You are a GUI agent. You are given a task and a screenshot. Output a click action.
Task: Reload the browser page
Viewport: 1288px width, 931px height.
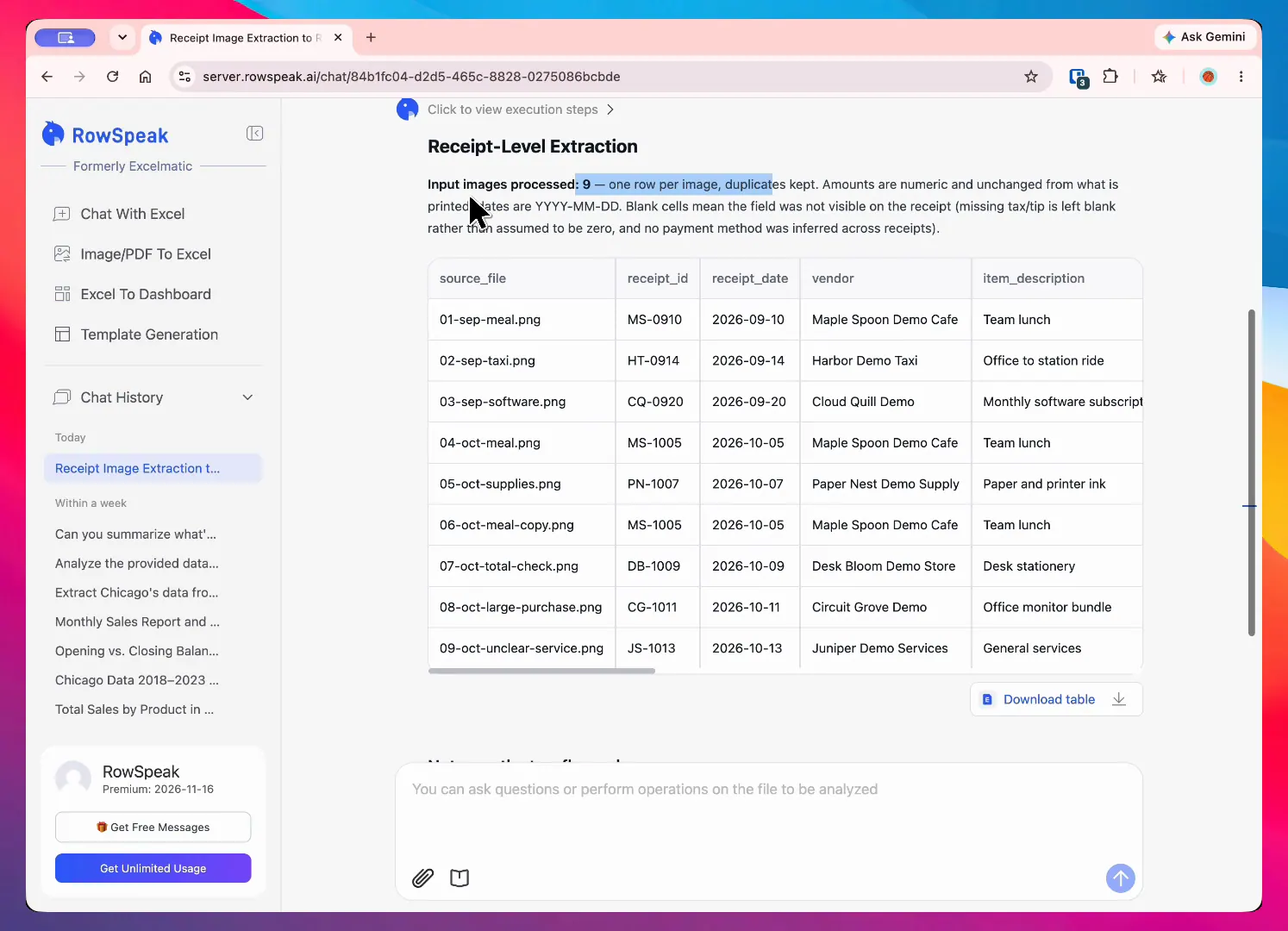(112, 77)
